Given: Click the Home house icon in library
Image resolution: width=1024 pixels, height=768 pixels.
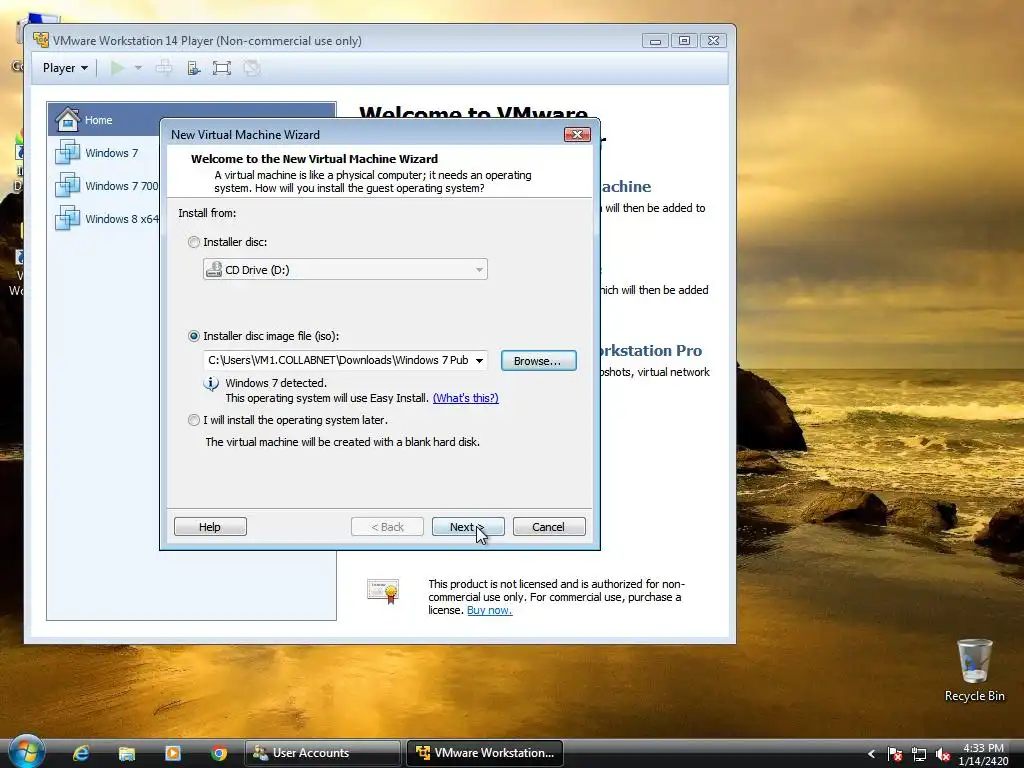Looking at the screenshot, I should (x=68, y=120).
